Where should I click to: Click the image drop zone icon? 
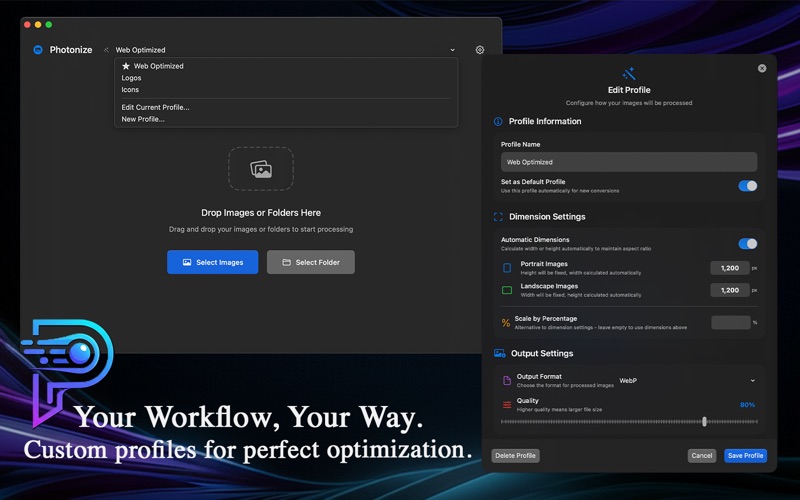[261, 169]
